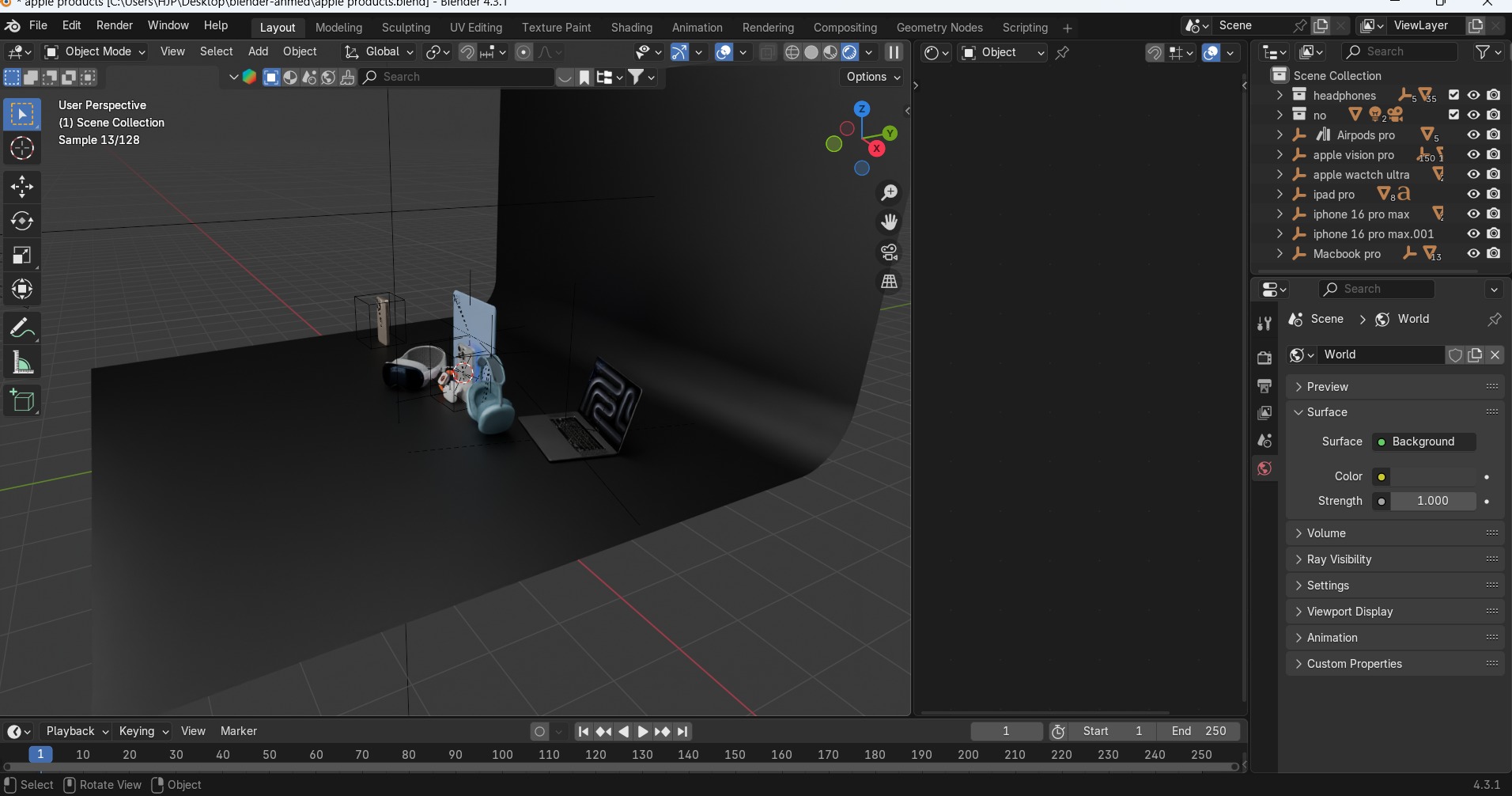This screenshot has height=796, width=1512.
Task: Open the Output properties tab
Action: click(1264, 385)
